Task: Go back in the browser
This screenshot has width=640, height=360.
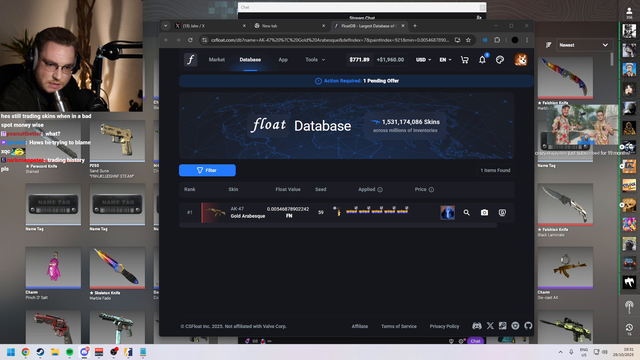Action: click(166, 40)
